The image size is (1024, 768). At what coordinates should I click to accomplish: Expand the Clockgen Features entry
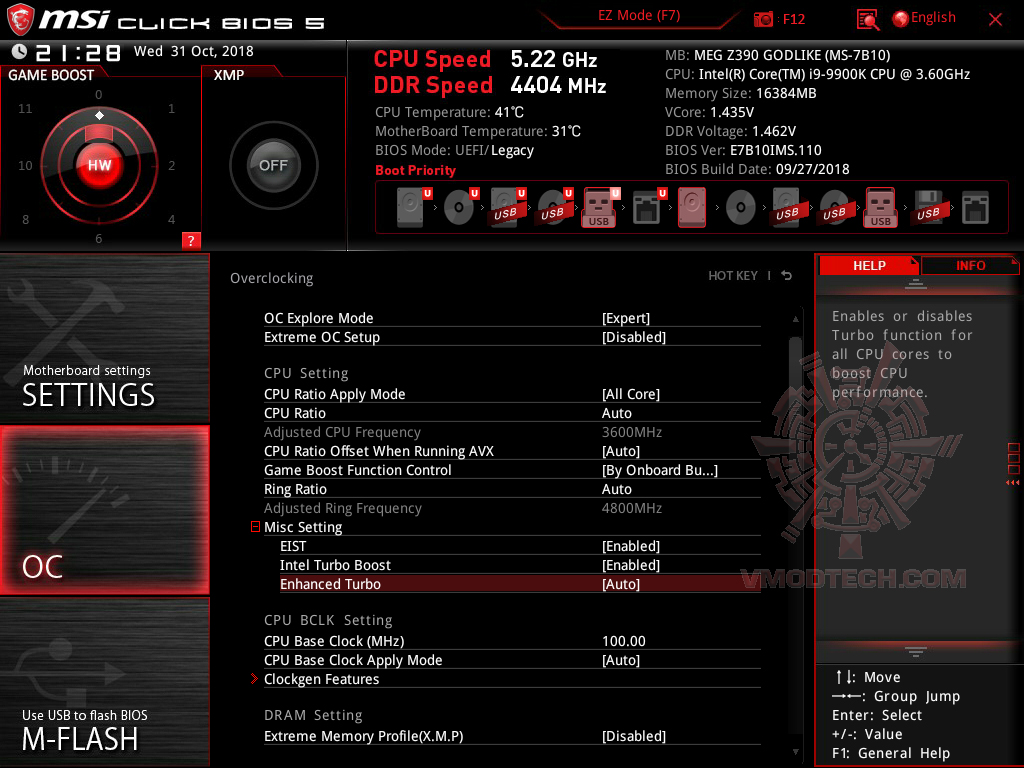254,679
